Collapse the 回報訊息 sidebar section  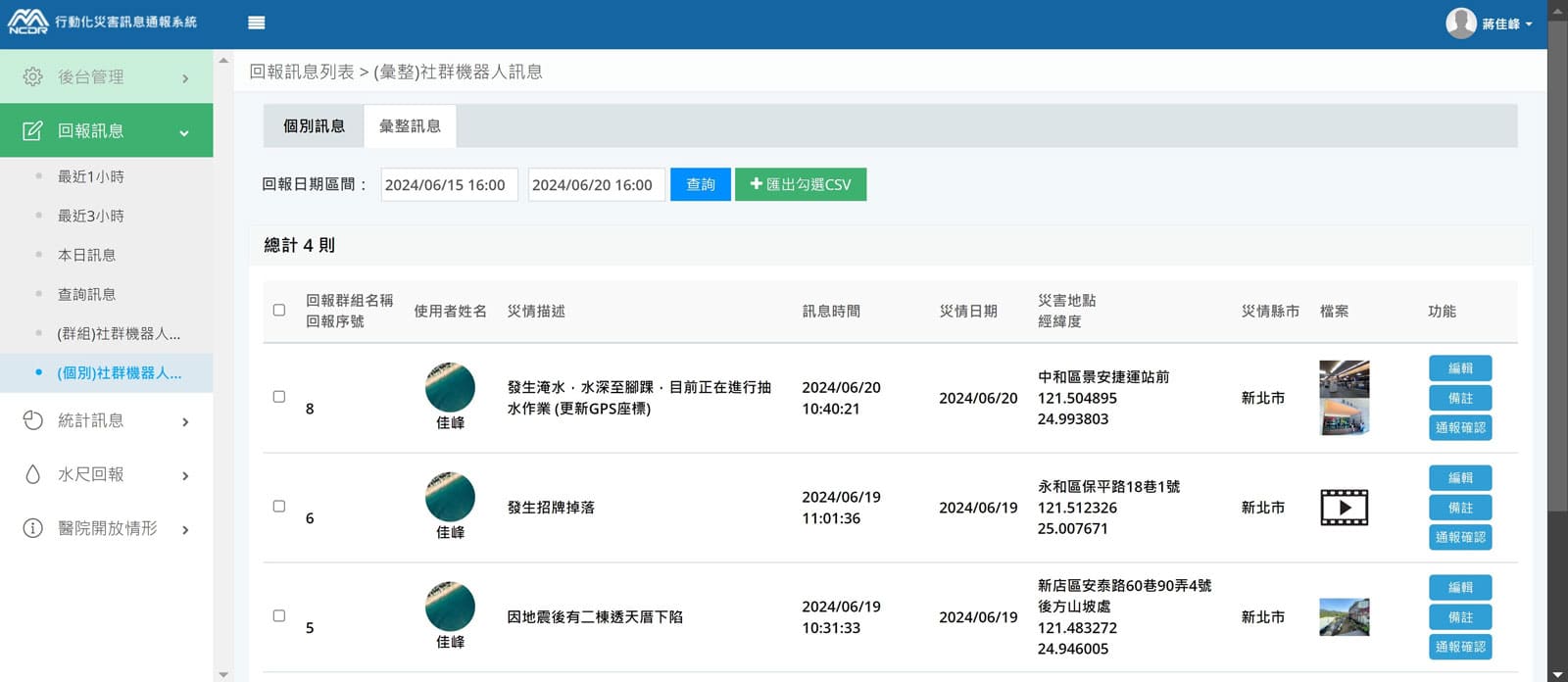pyautogui.click(x=184, y=131)
